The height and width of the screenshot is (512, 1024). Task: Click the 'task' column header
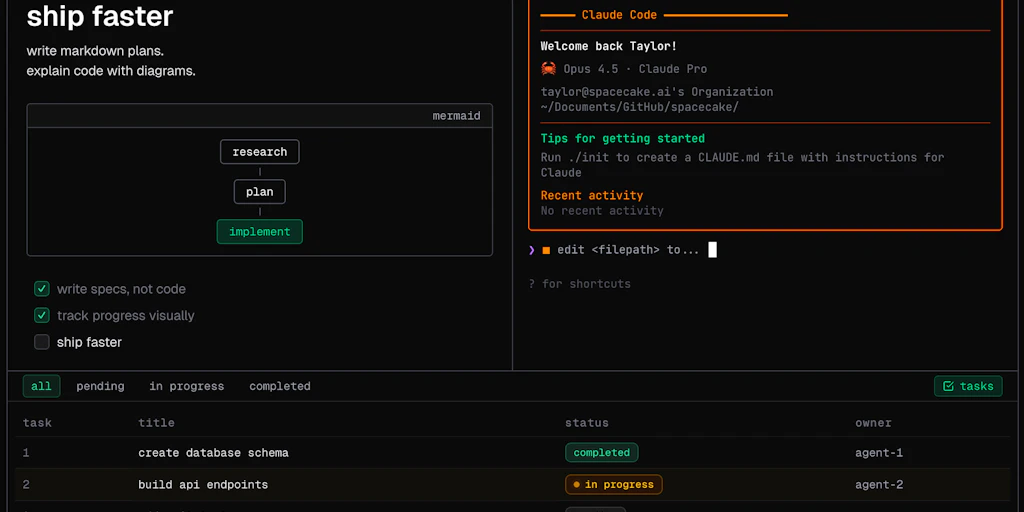pyautogui.click(x=37, y=423)
